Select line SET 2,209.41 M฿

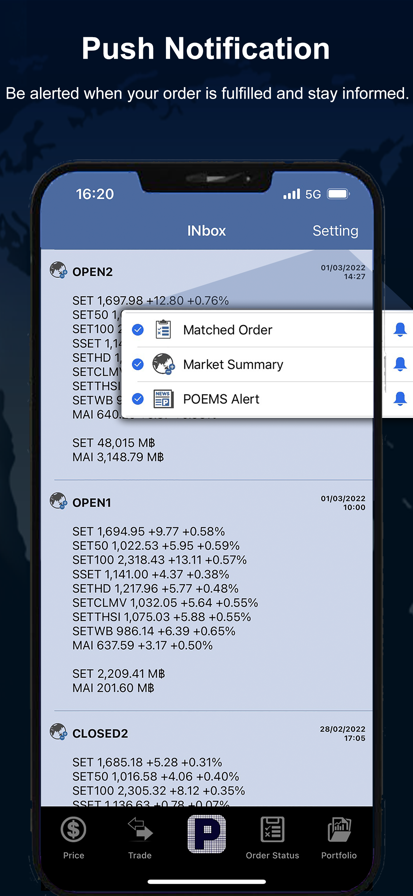click(119, 674)
